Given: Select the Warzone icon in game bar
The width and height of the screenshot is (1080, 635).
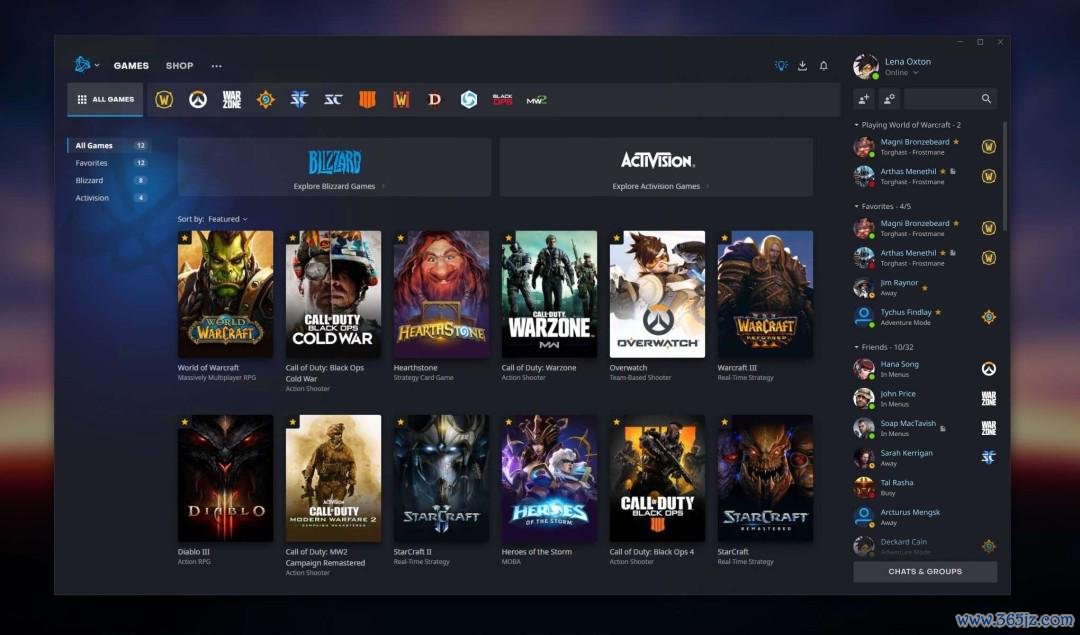Looking at the screenshot, I should click(231, 100).
